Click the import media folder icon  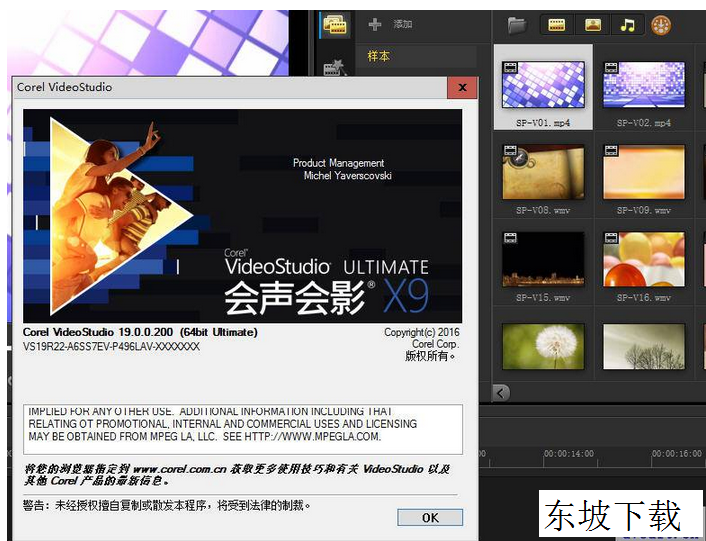[516, 25]
